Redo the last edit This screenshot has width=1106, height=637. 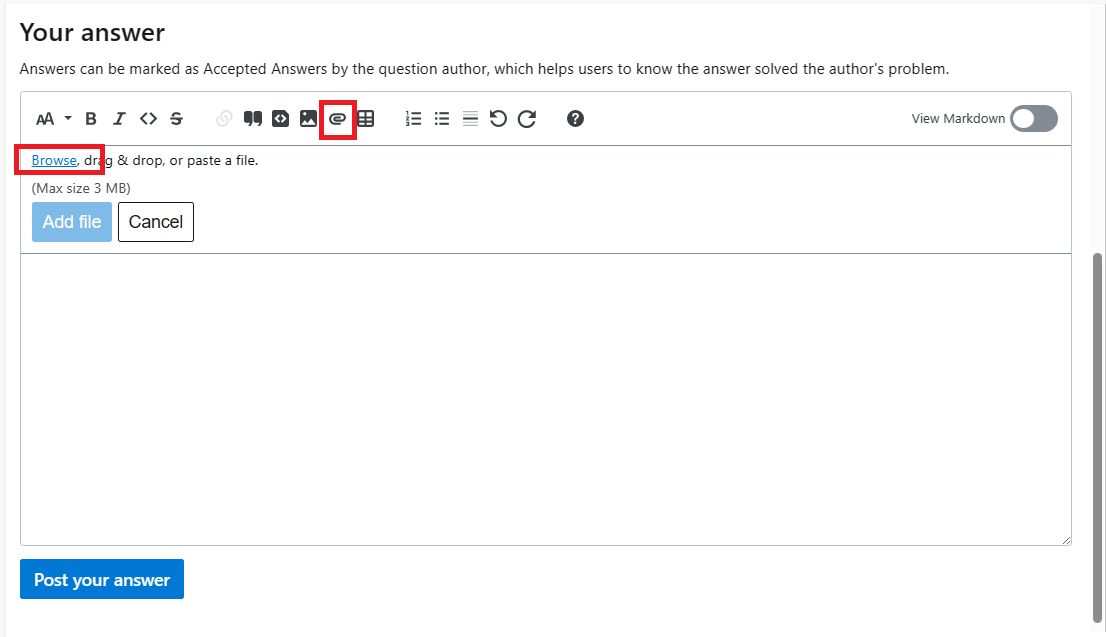(527, 118)
